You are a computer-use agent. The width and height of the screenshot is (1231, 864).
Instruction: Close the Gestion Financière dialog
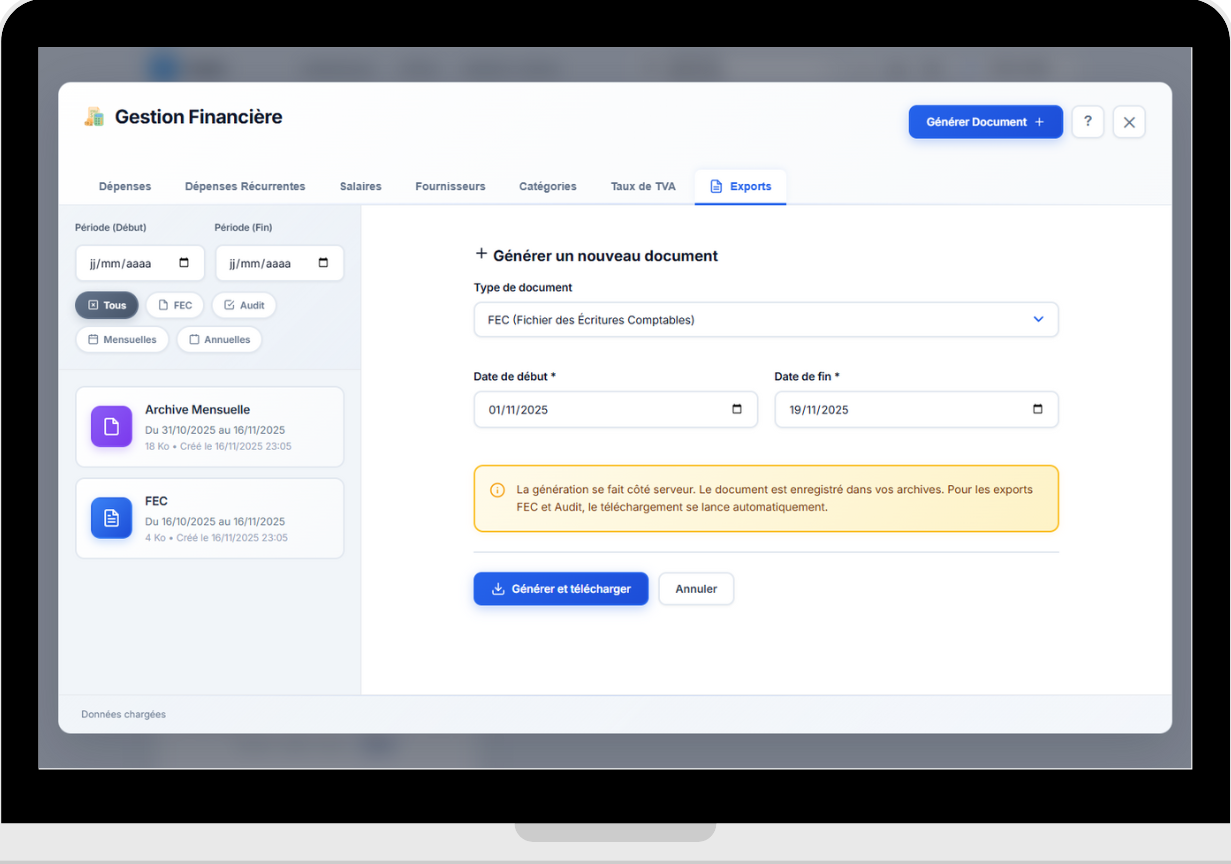click(1129, 122)
